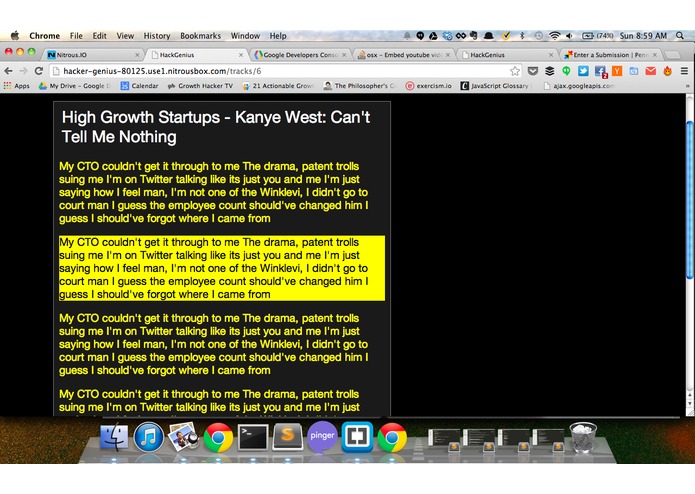Open the Apple menu

point(15,35)
